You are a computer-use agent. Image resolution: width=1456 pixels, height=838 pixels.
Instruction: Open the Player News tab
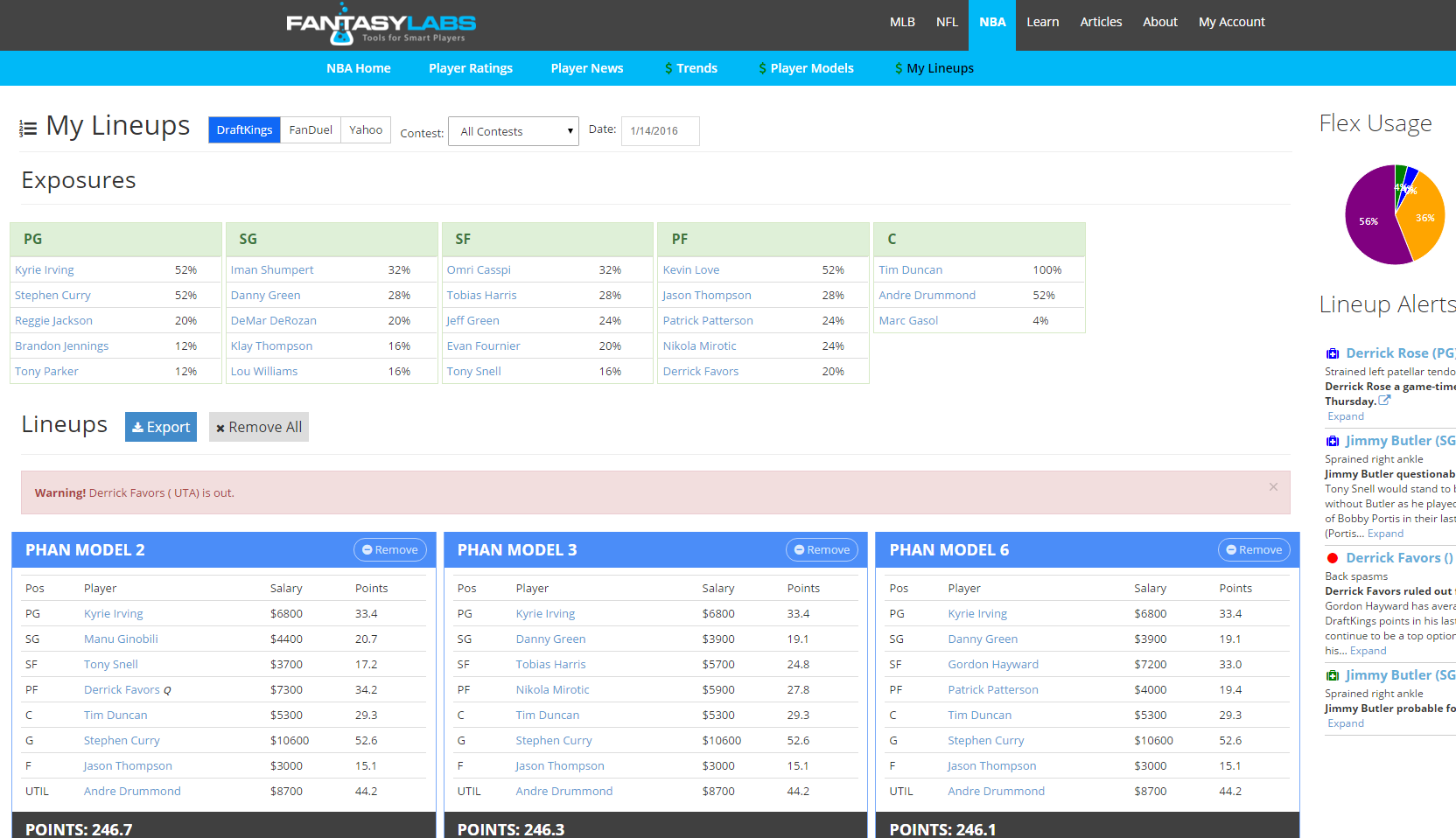587,68
